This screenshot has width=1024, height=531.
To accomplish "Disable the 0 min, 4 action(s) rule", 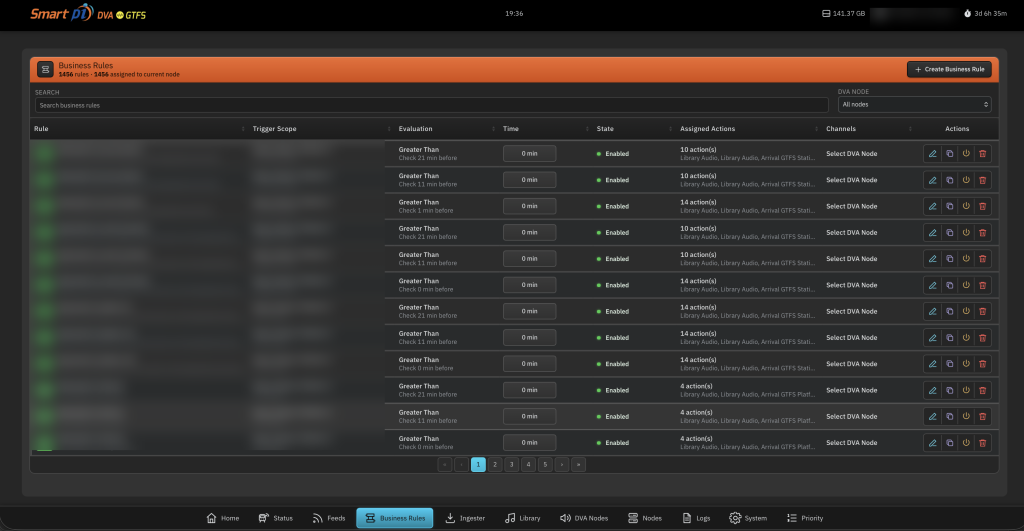I will [966, 443].
